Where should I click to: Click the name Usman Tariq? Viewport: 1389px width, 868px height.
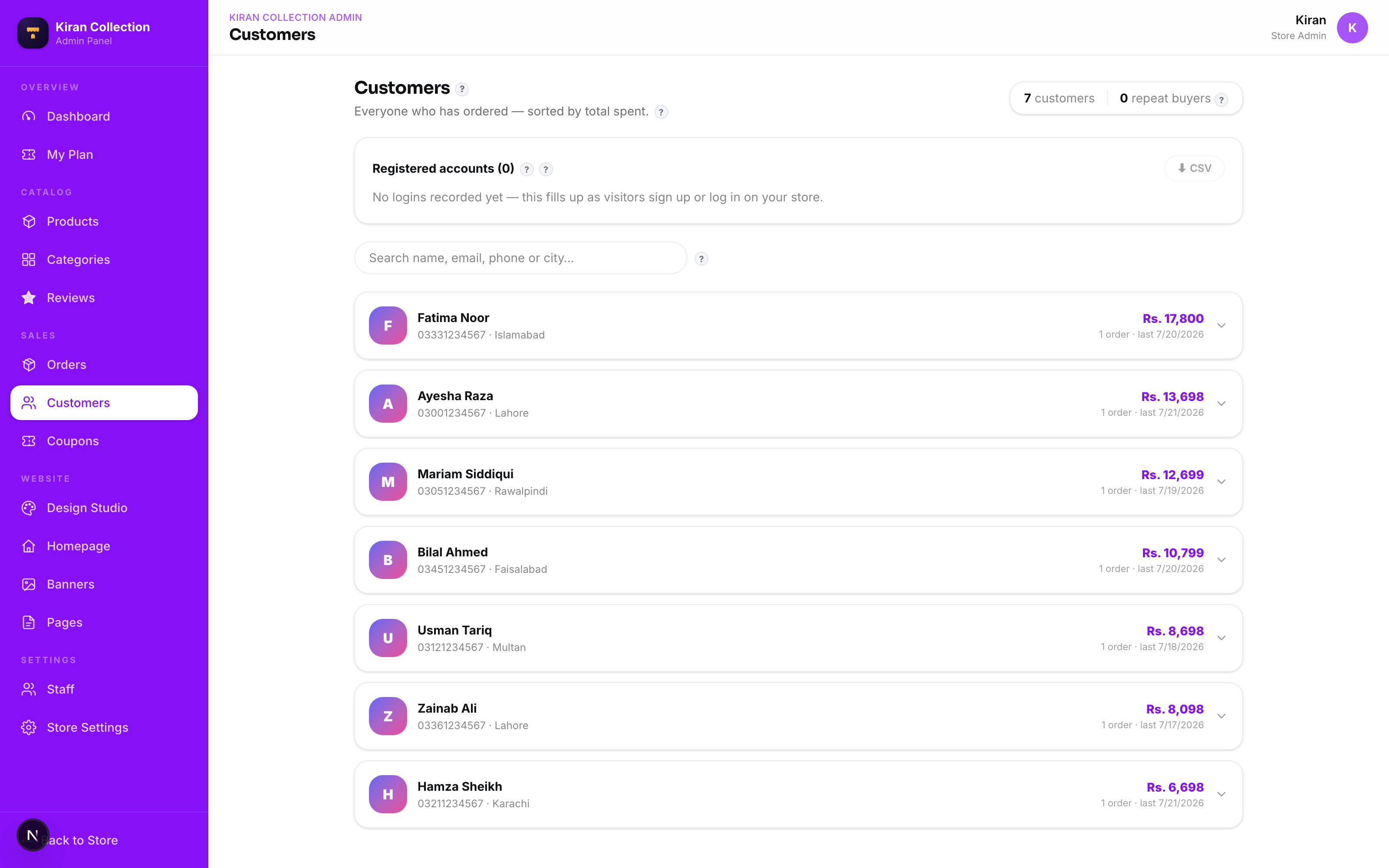coord(454,630)
